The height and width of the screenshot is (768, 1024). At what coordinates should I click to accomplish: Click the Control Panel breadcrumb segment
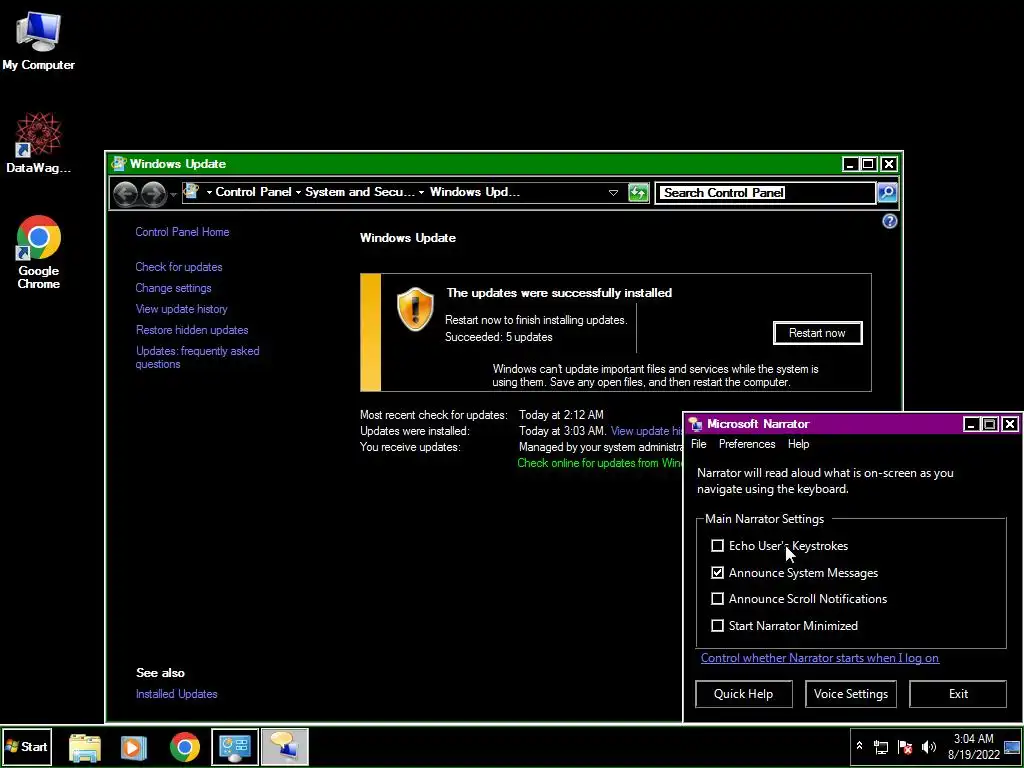pyautogui.click(x=253, y=192)
